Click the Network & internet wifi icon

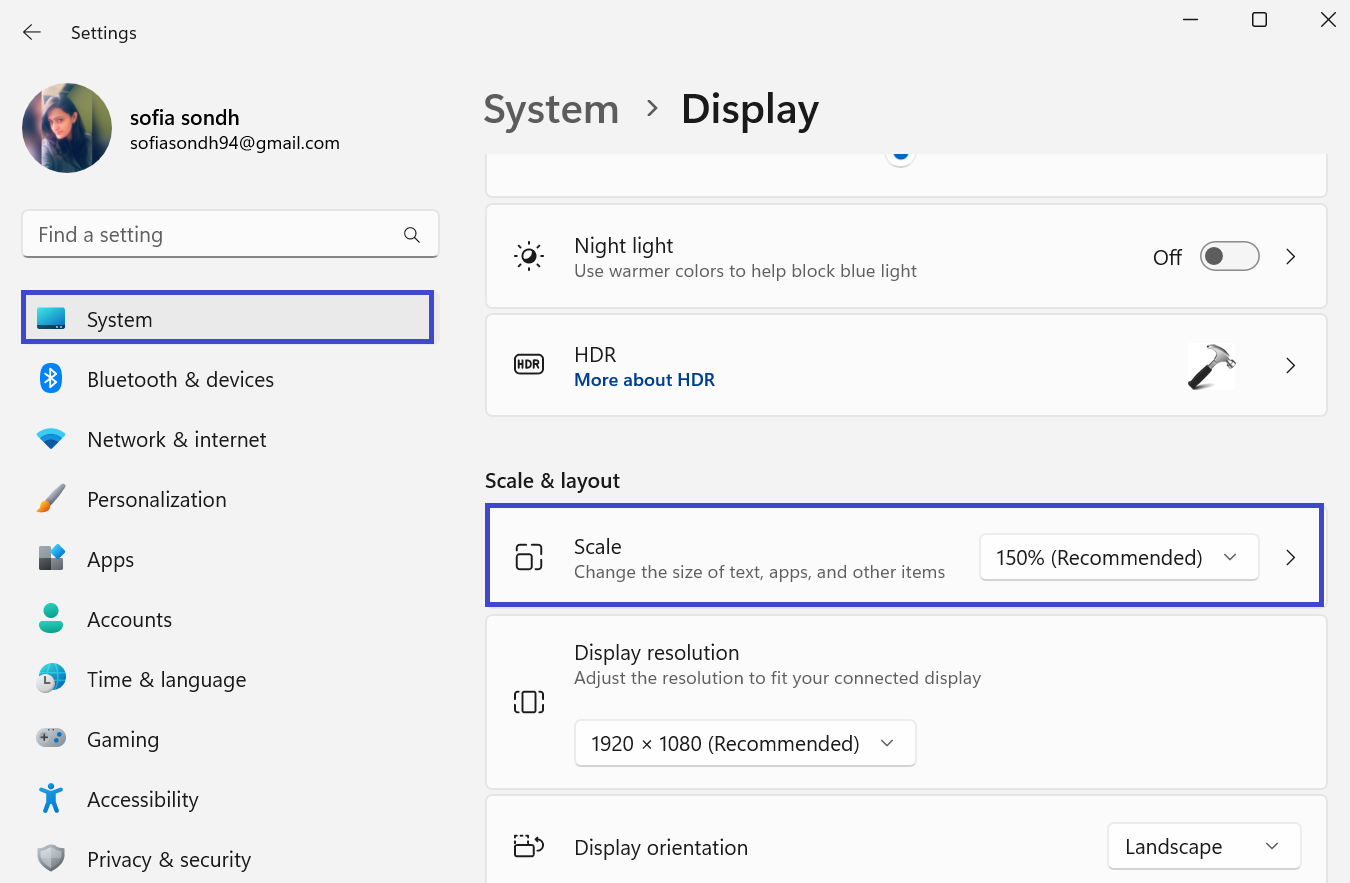pos(51,439)
